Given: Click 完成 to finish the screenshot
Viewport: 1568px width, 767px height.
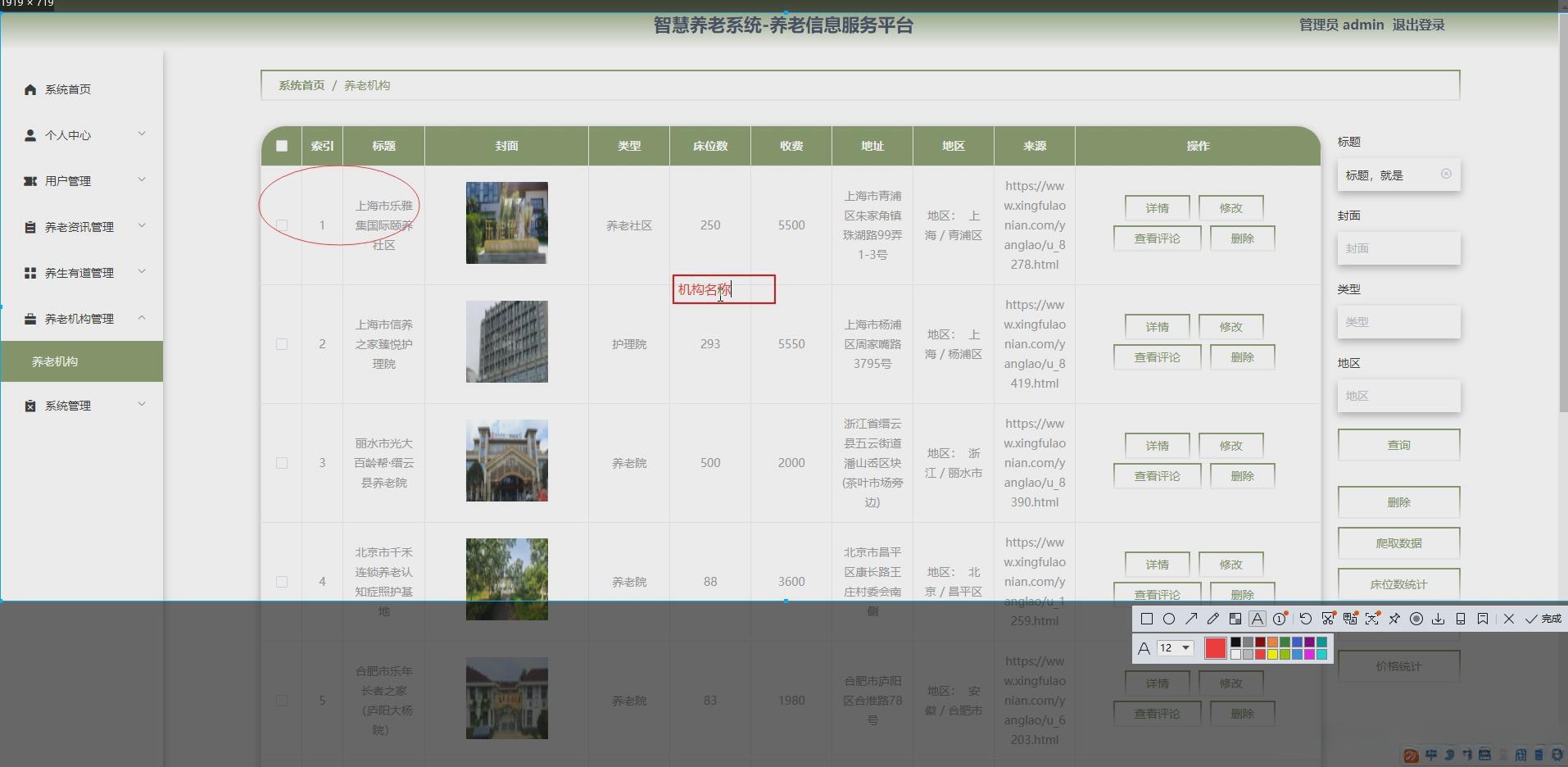Looking at the screenshot, I should 1544,619.
